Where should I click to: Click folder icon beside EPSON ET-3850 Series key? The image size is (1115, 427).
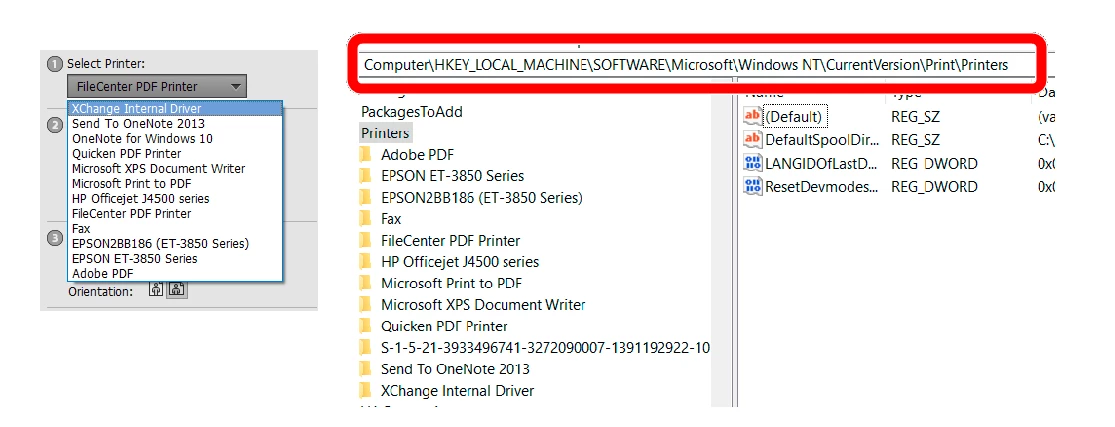(x=366, y=176)
